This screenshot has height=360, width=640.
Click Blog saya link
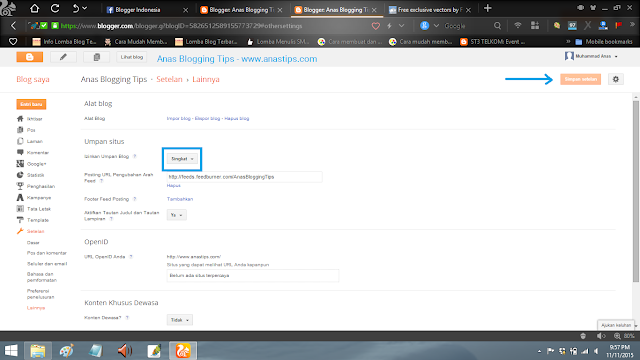pyautogui.click(x=33, y=79)
